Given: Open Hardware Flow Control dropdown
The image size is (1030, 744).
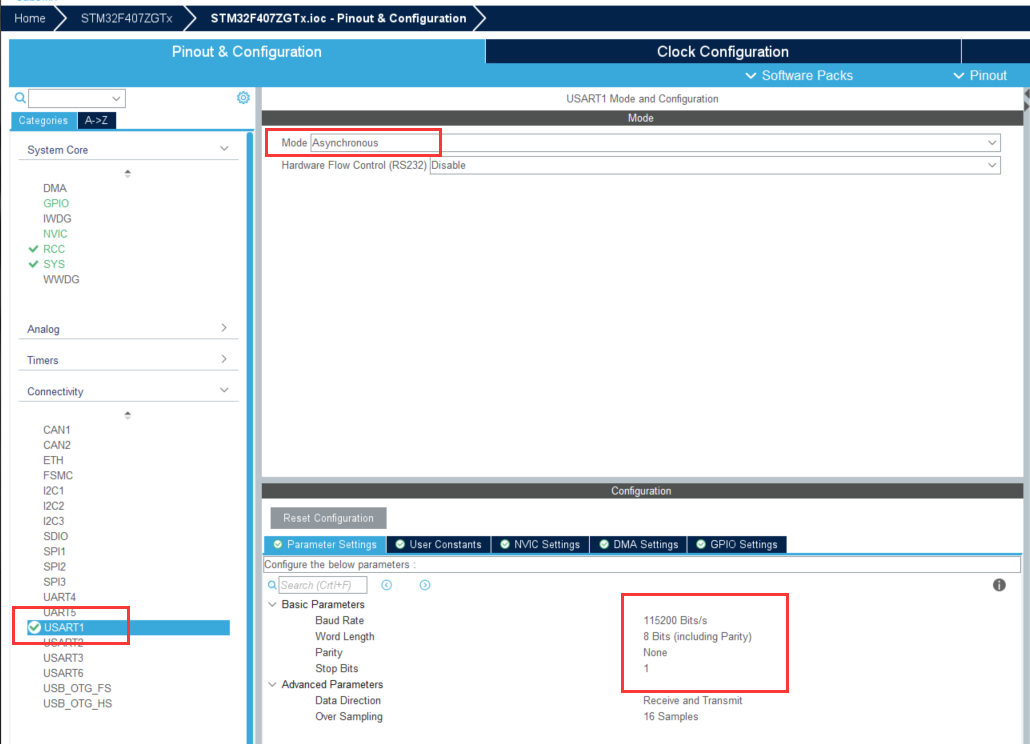Looking at the screenshot, I should pyautogui.click(x=715, y=165).
